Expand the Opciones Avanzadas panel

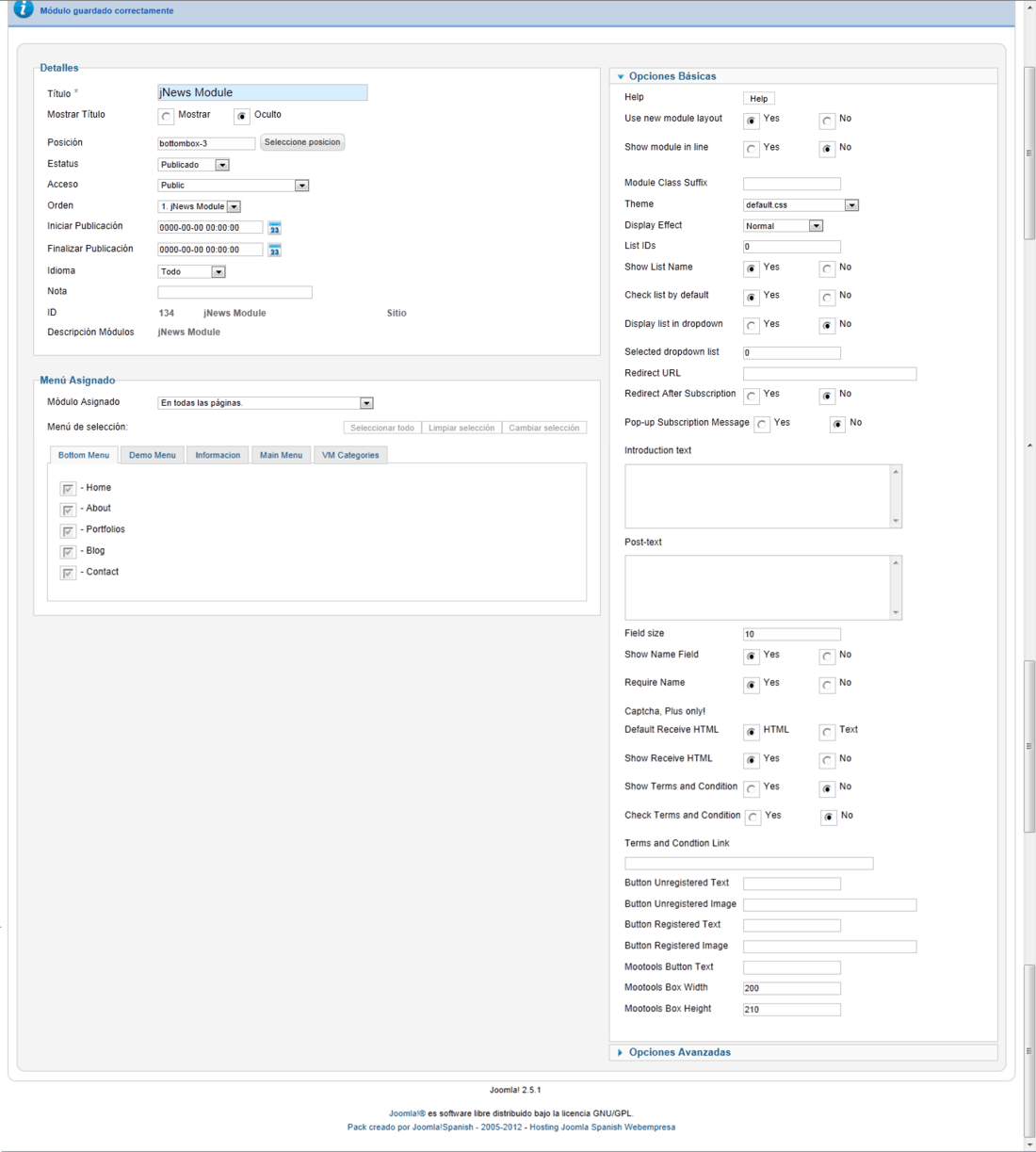click(680, 1052)
